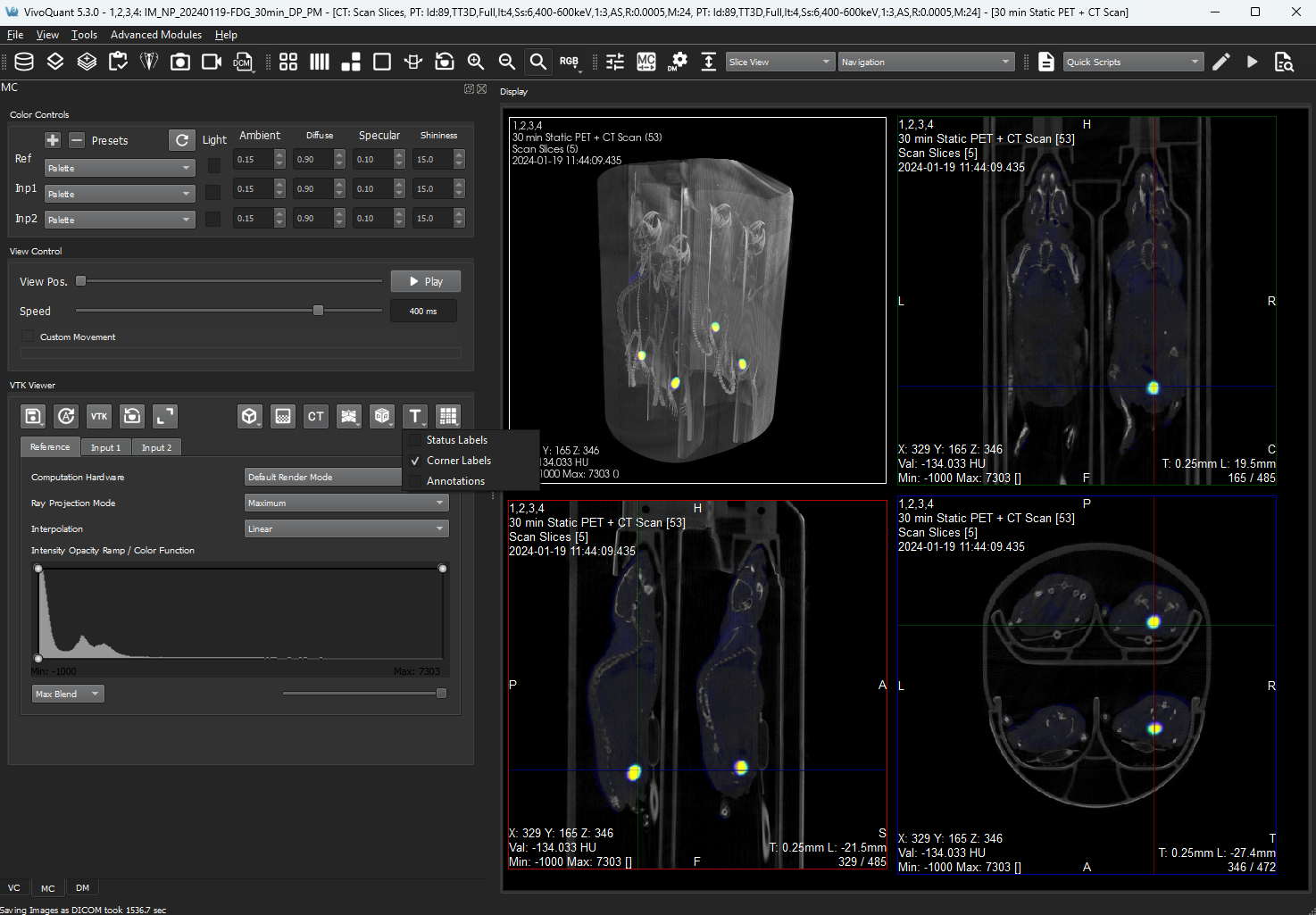Click the minus remove preset button
This screenshot has width=1316, height=915.
click(x=77, y=140)
